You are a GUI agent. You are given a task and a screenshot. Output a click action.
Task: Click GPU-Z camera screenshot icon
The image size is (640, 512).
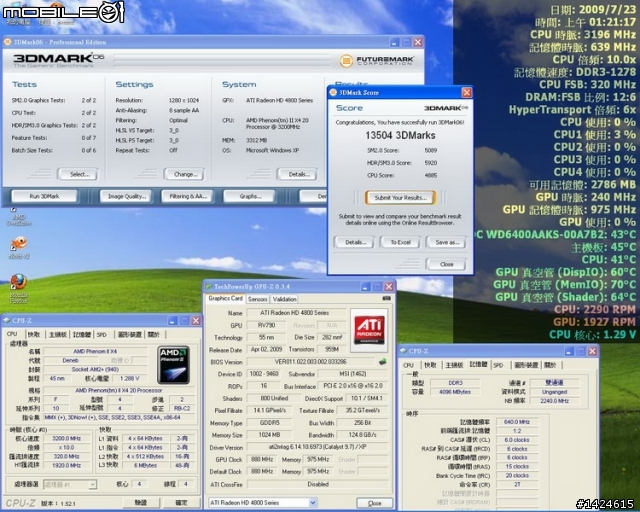click(x=386, y=299)
